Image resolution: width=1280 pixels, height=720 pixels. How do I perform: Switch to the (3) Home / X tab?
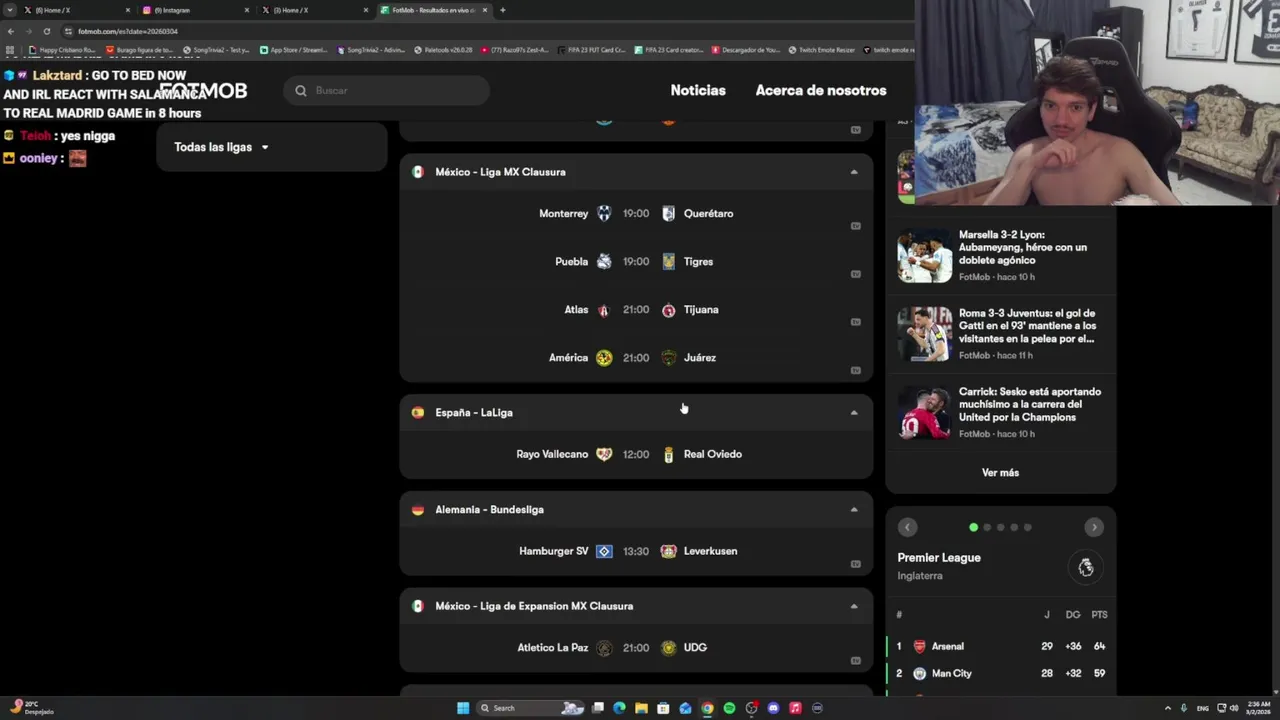pyautogui.click(x=314, y=10)
